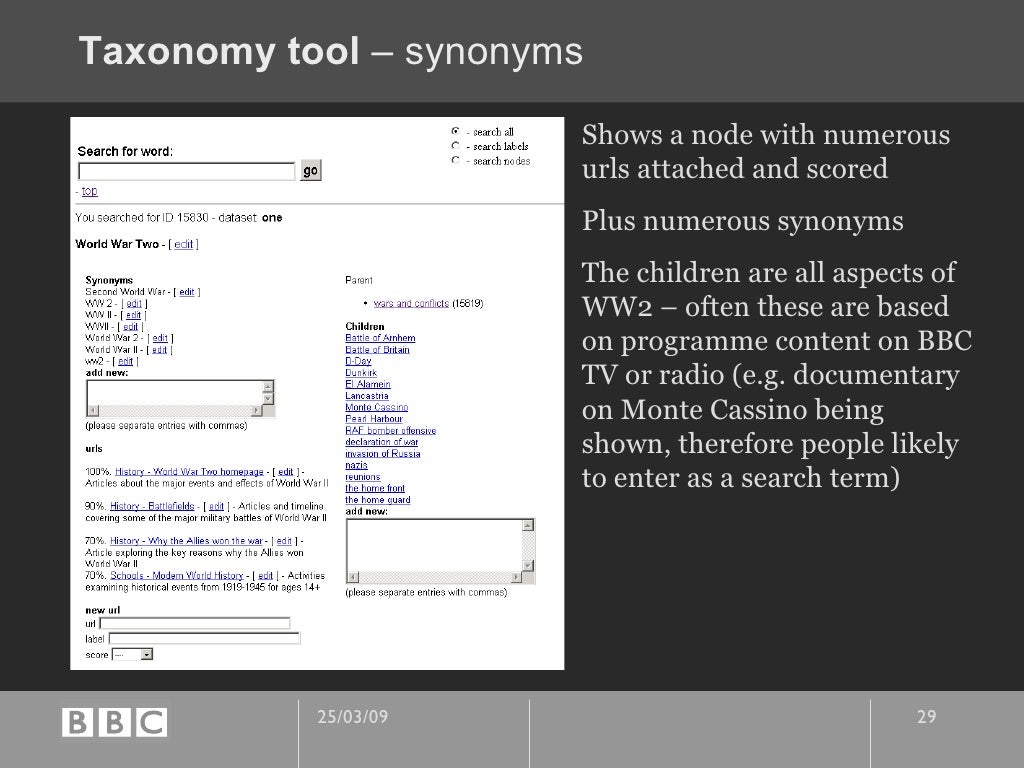Open 'Schools - Modern World History' link

pyautogui.click(x=176, y=575)
